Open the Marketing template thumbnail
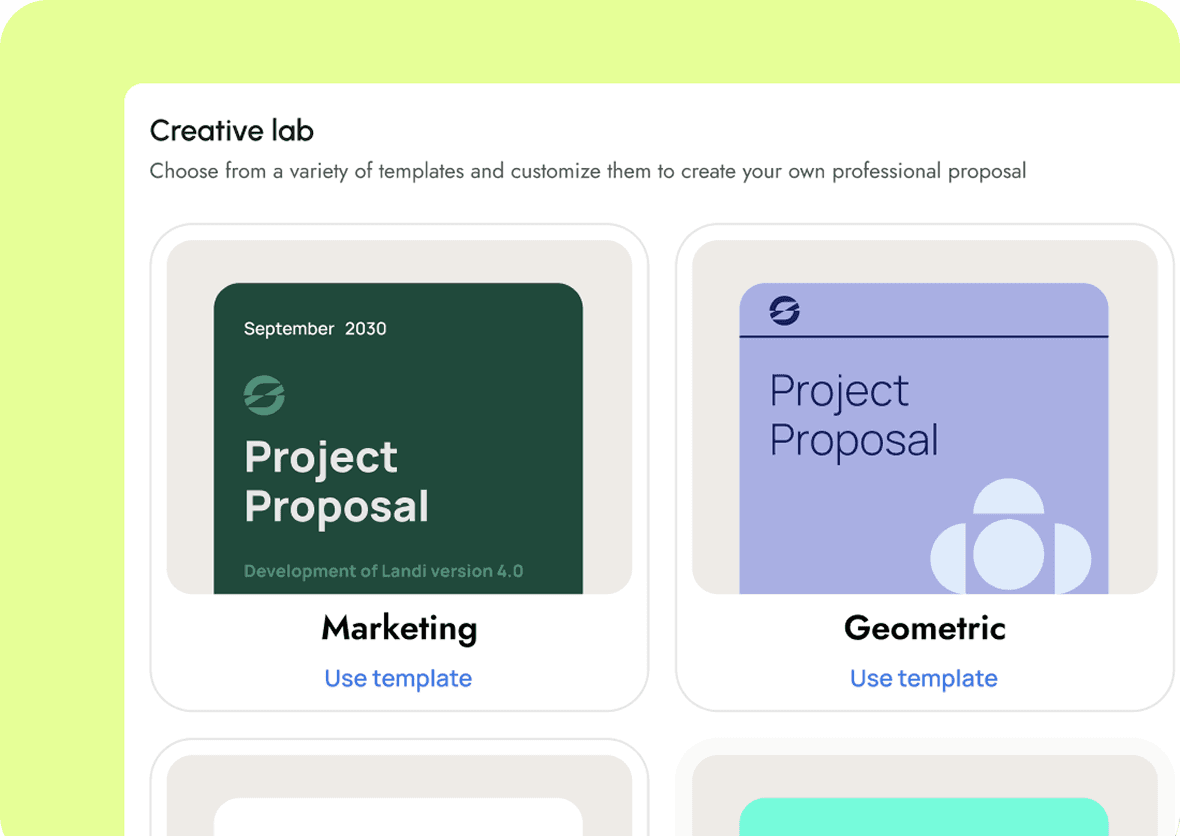 (x=399, y=417)
